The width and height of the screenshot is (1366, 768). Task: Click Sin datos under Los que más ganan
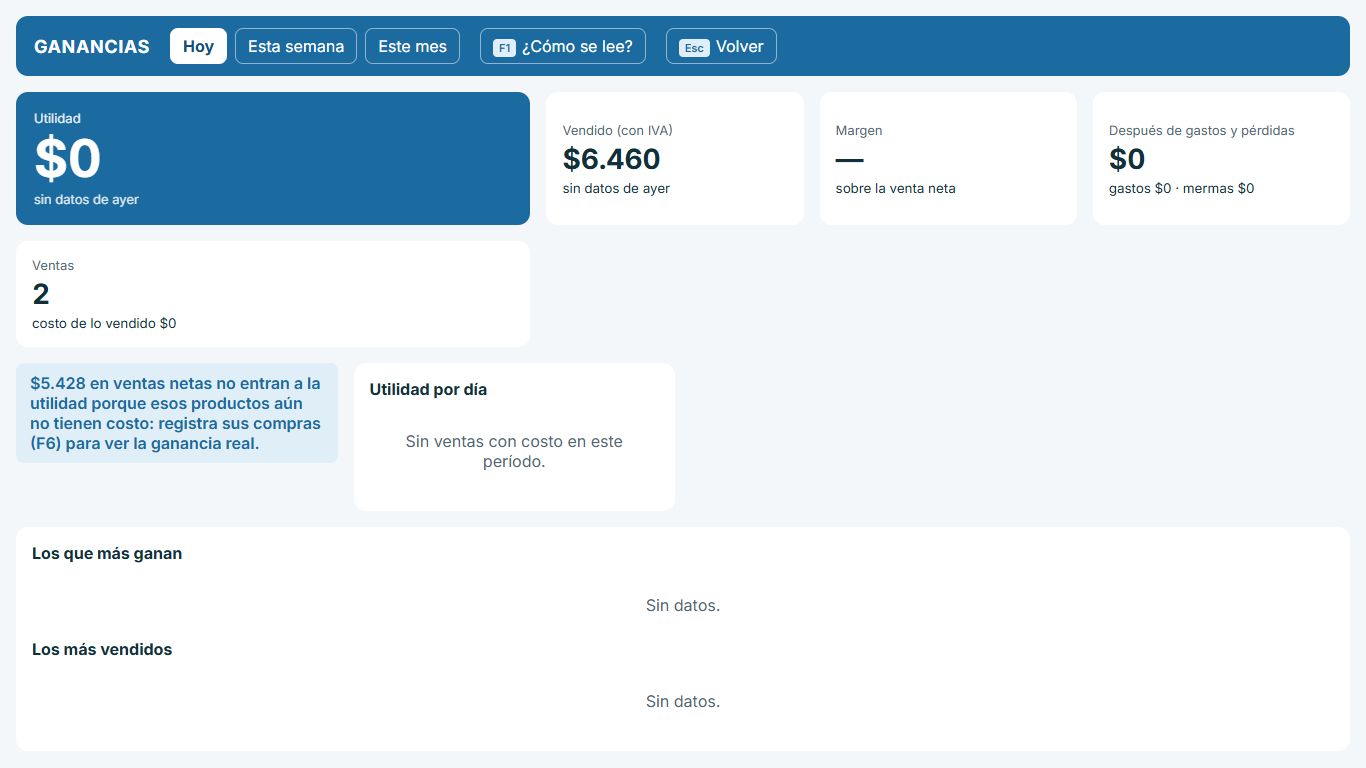coord(683,606)
